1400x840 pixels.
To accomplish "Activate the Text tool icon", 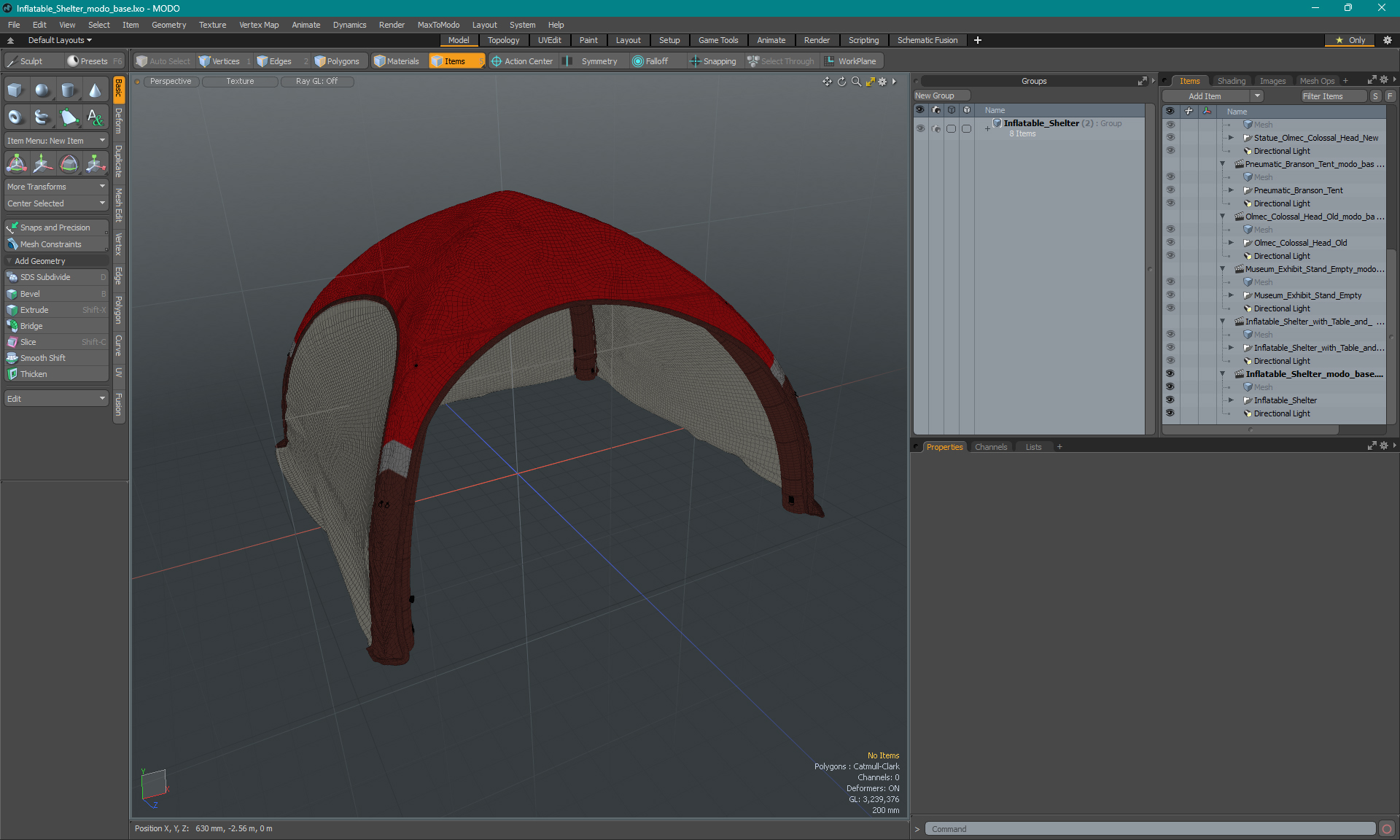I will 95,117.
